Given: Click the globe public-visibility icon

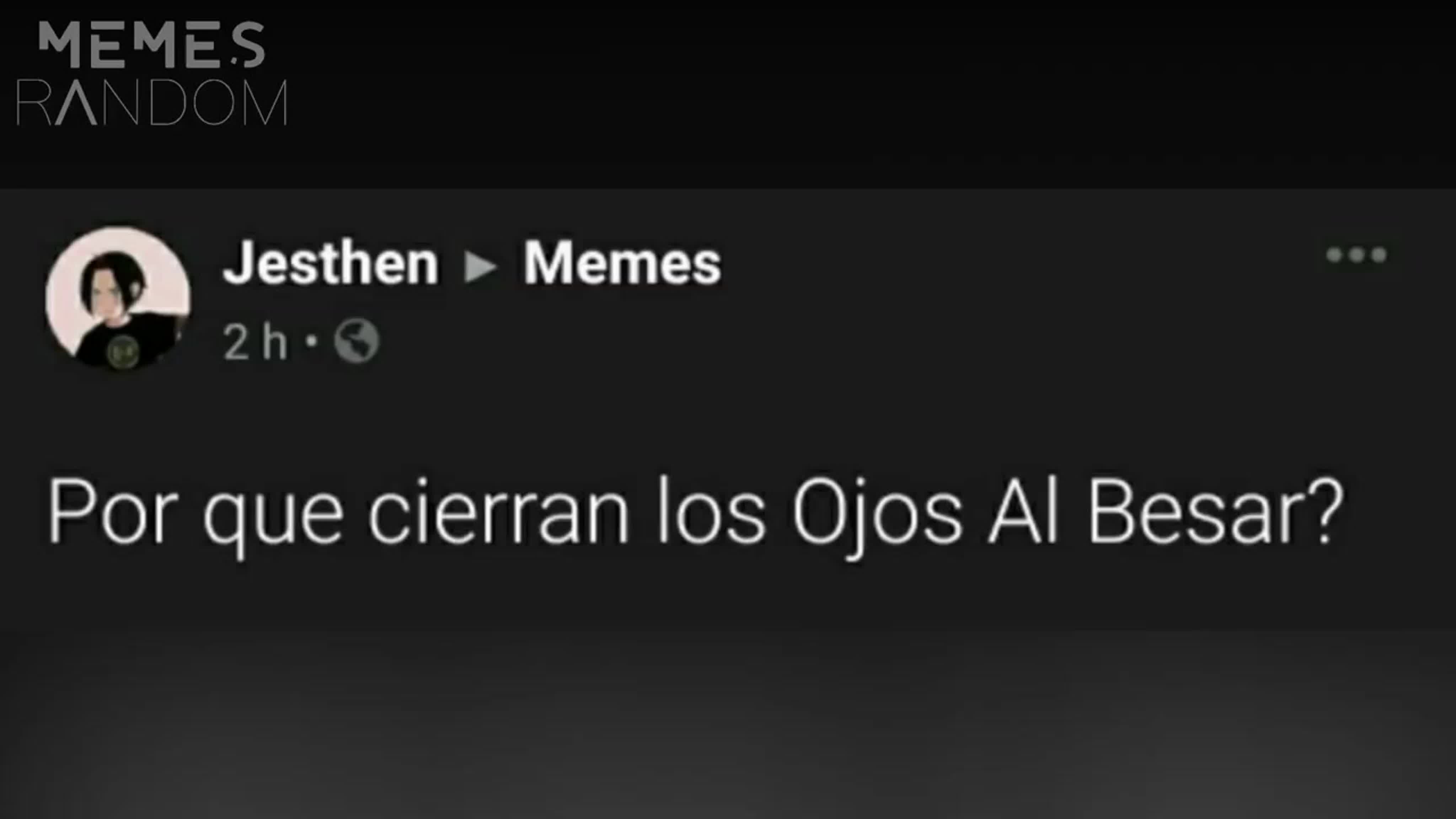Looking at the screenshot, I should click(356, 341).
